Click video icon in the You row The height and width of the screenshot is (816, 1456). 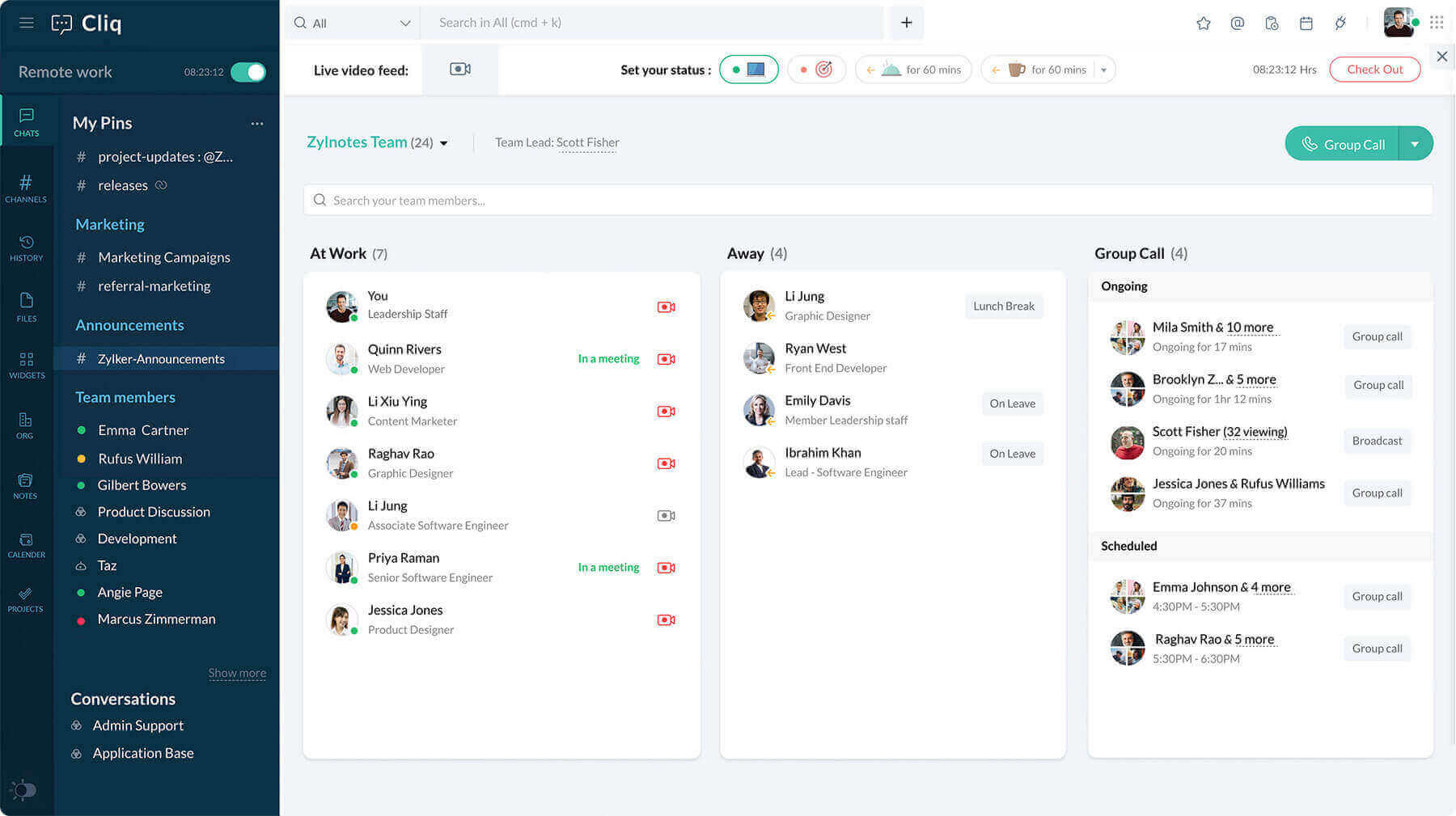(x=667, y=307)
